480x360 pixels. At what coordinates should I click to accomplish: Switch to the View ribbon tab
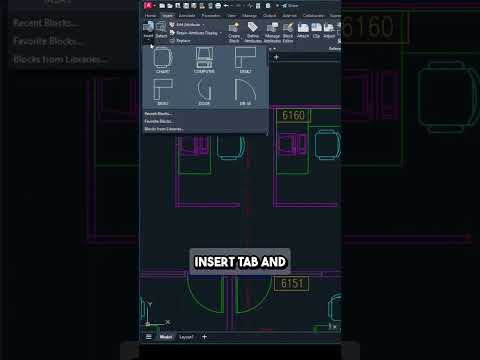[x=232, y=16]
